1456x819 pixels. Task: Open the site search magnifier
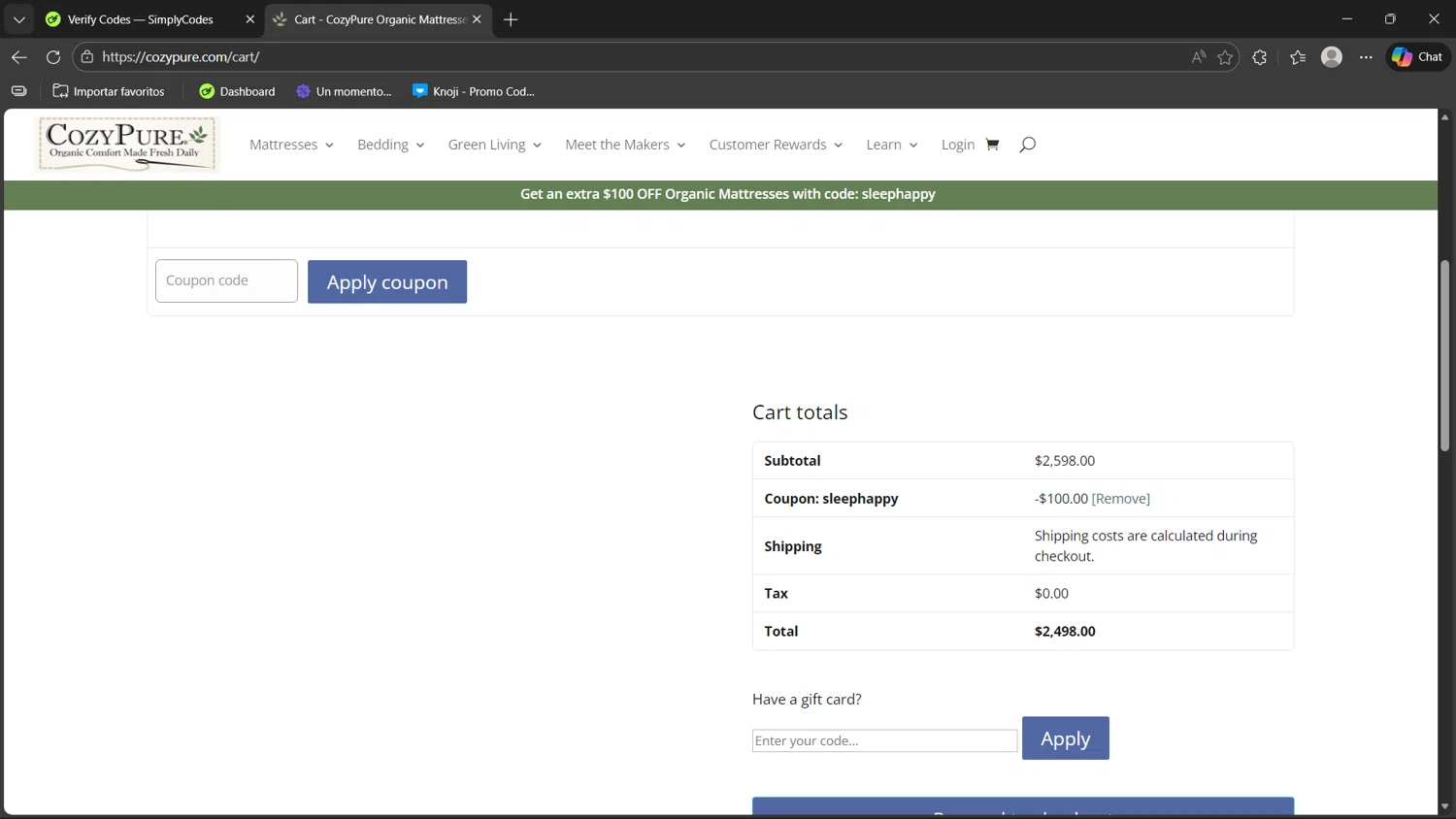click(1027, 145)
